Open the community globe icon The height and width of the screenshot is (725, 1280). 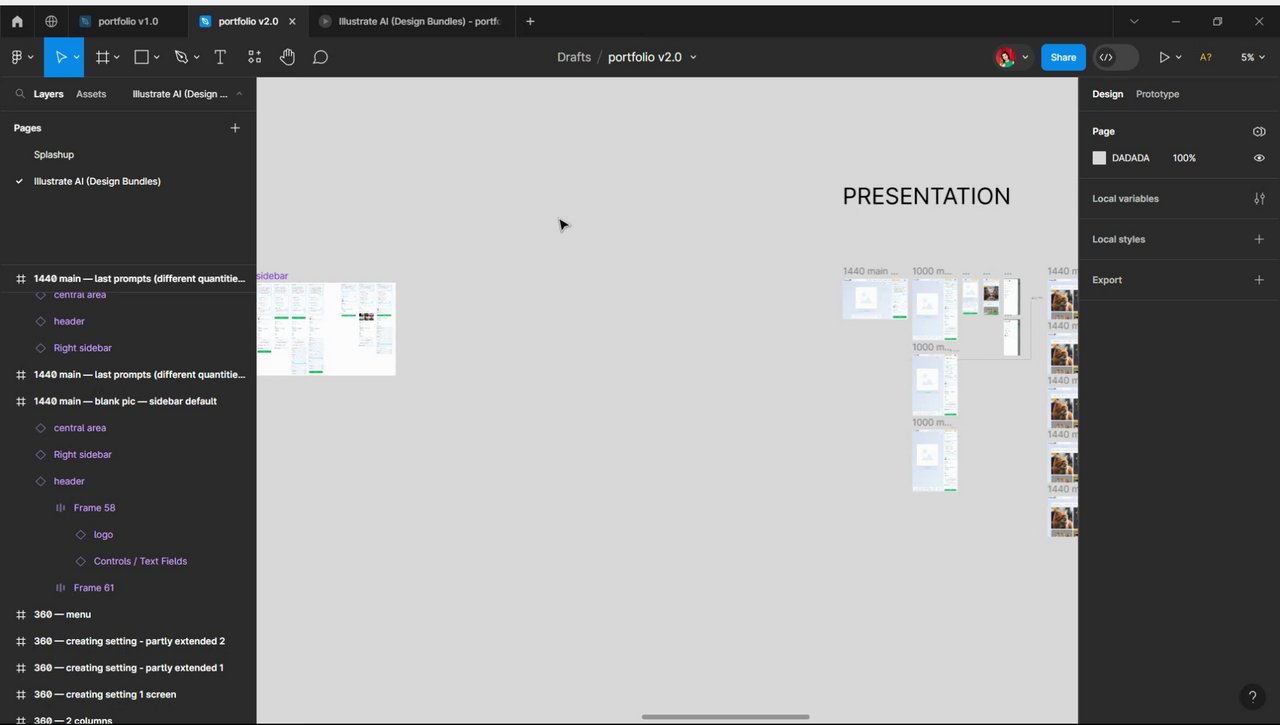[51, 21]
